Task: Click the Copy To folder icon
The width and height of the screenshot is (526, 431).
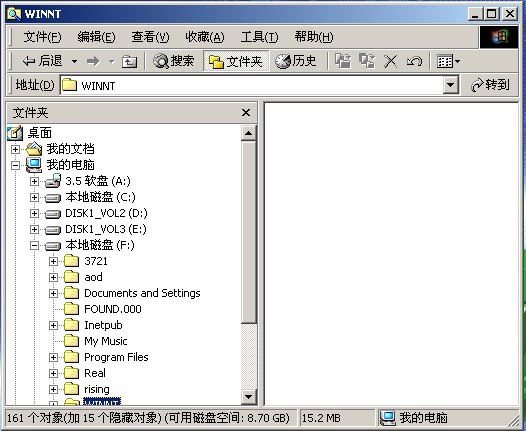Action: pyautogui.click(x=367, y=61)
